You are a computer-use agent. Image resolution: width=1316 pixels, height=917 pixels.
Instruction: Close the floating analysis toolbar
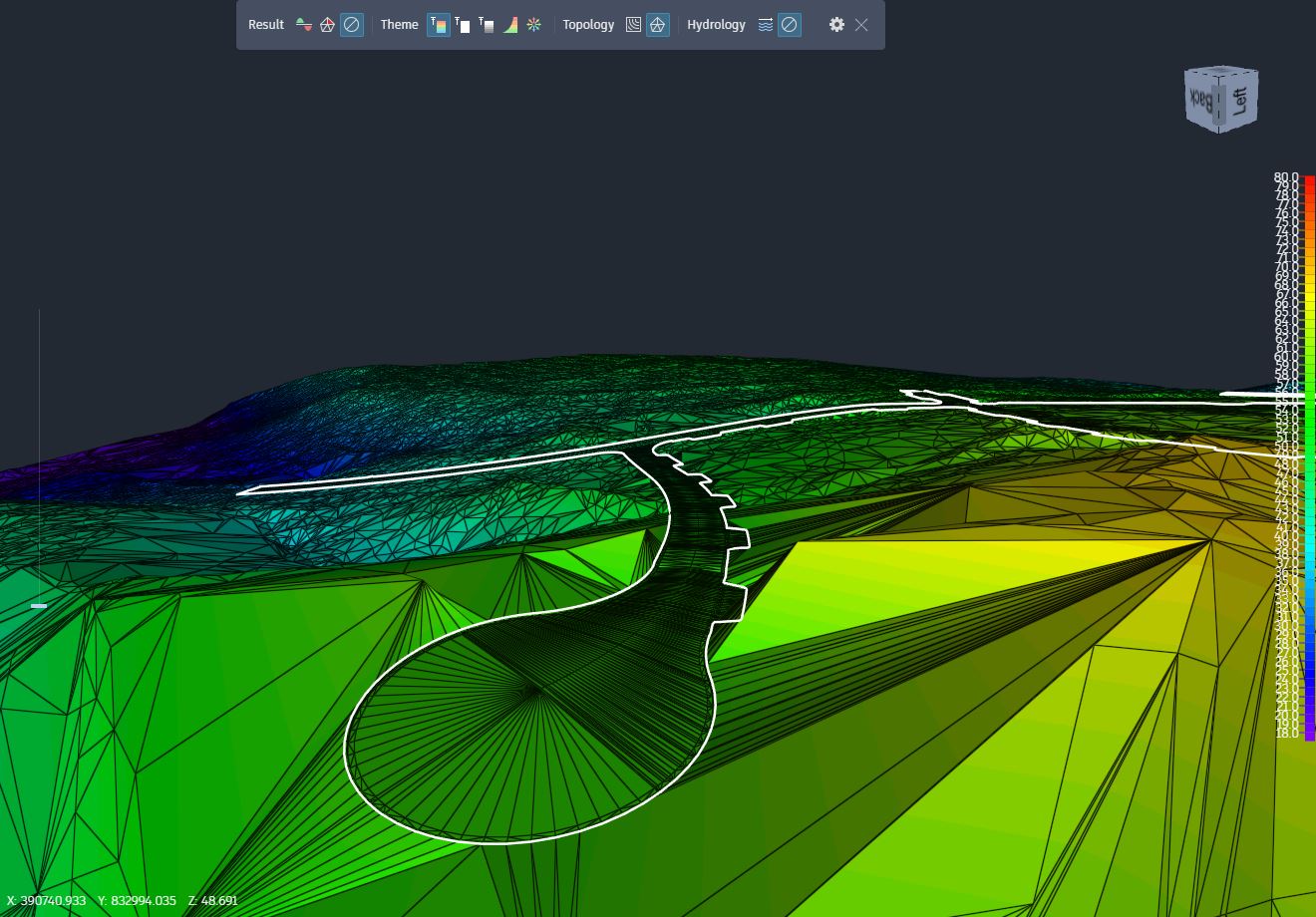click(x=859, y=25)
